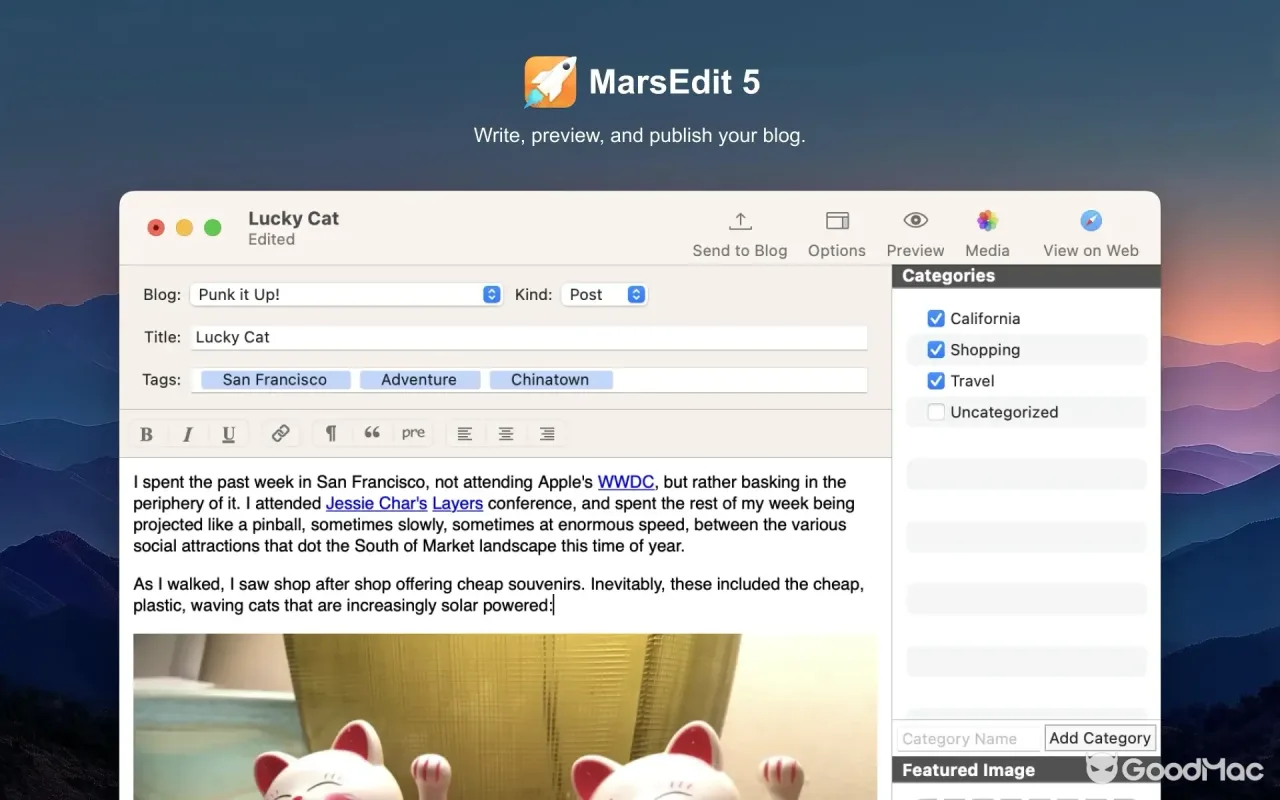This screenshot has height=800, width=1280.
Task: Apply blockquote formatting
Action: pyautogui.click(x=372, y=434)
